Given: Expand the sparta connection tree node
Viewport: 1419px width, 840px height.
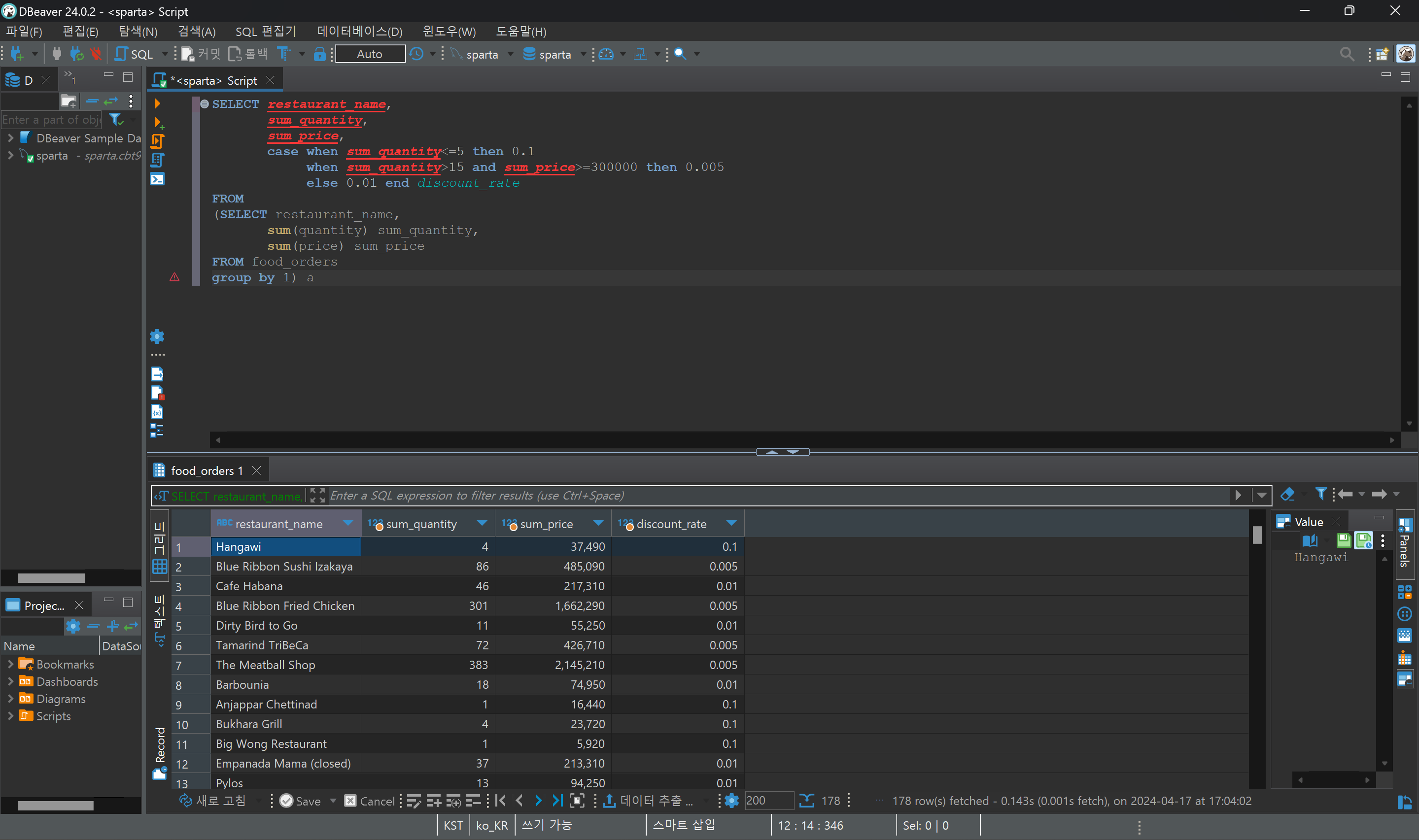Looking at the screenshot, I should pyautogui.click(x=10, y=155).
